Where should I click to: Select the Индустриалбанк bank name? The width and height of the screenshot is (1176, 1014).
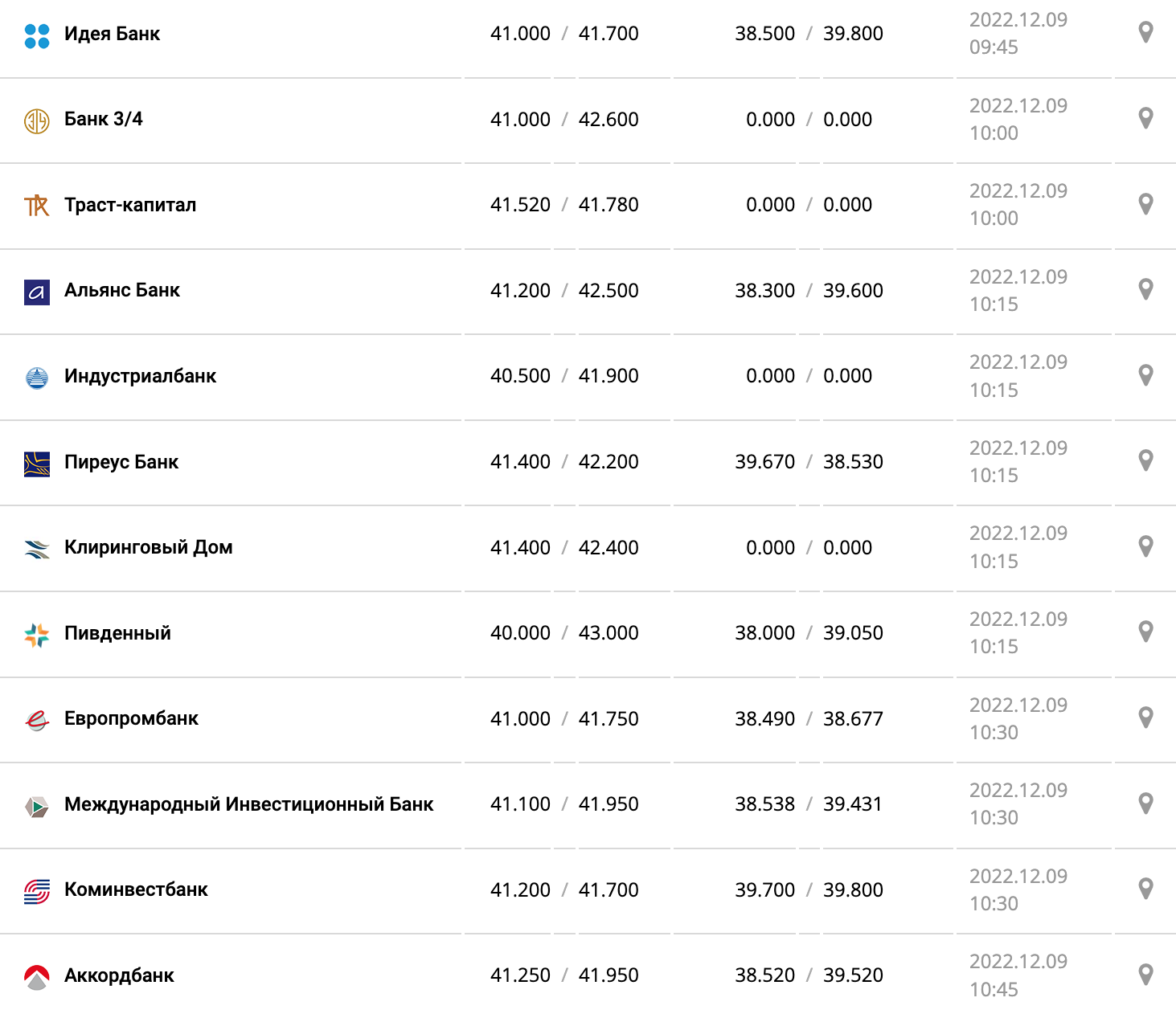tap(140, 376)
